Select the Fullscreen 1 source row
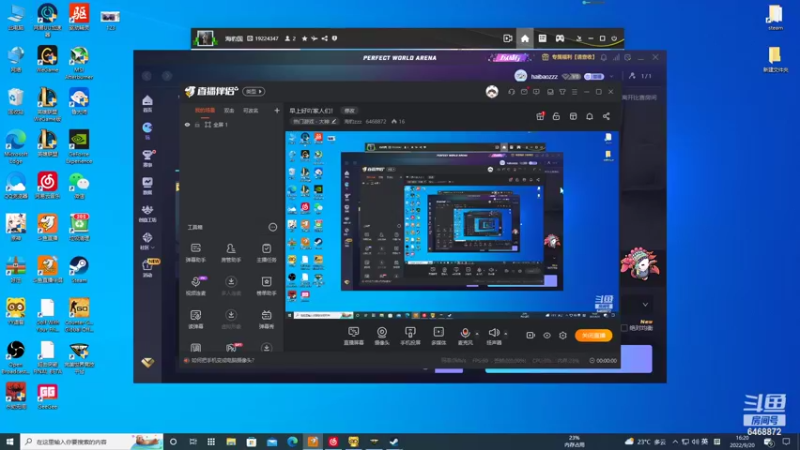This screenshot has width=800, height=450. click(x=232, y=124)
